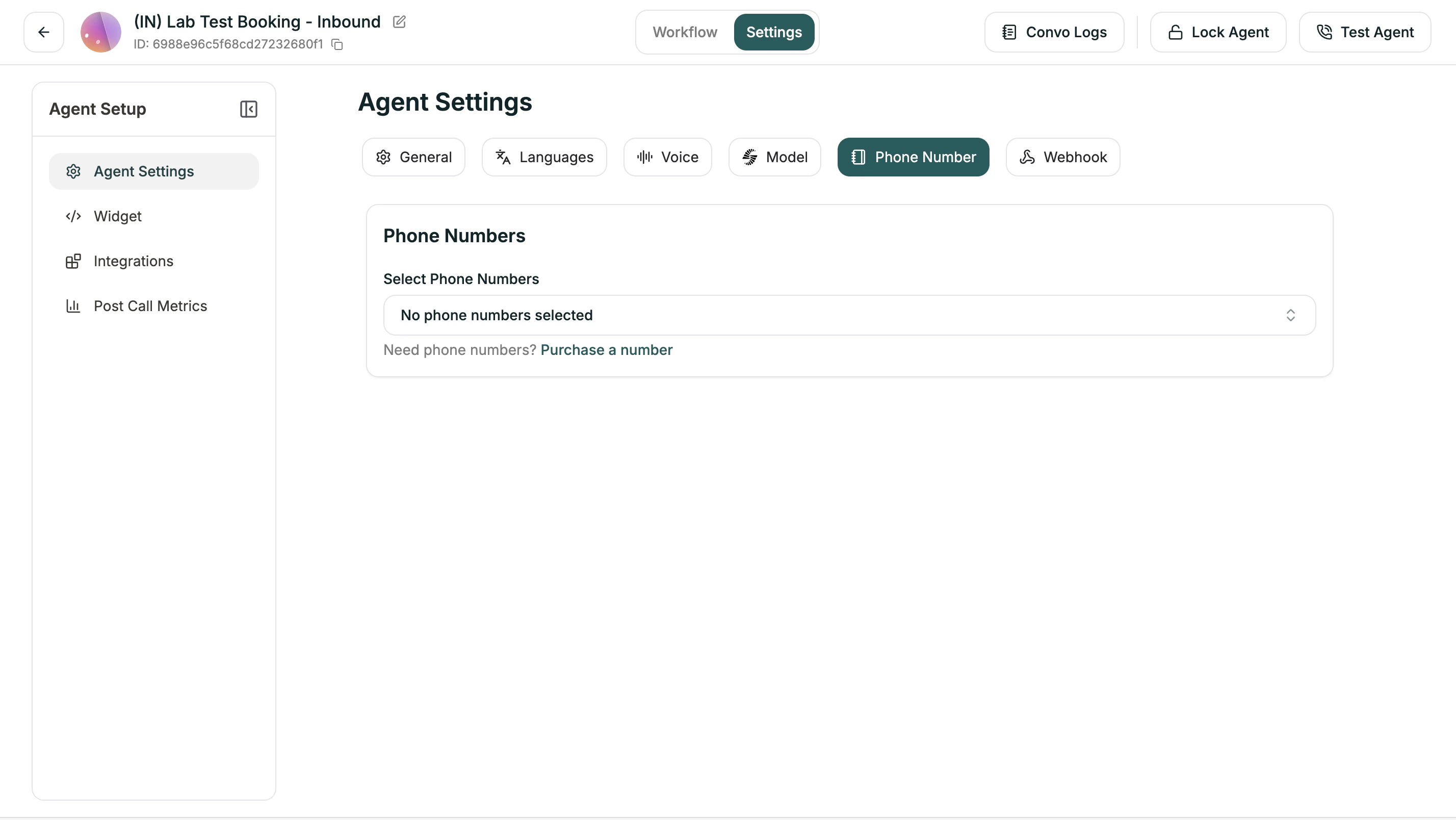Open the Integrations sidebar section
Screen dimensions: 1456x820
click(74, 261)
